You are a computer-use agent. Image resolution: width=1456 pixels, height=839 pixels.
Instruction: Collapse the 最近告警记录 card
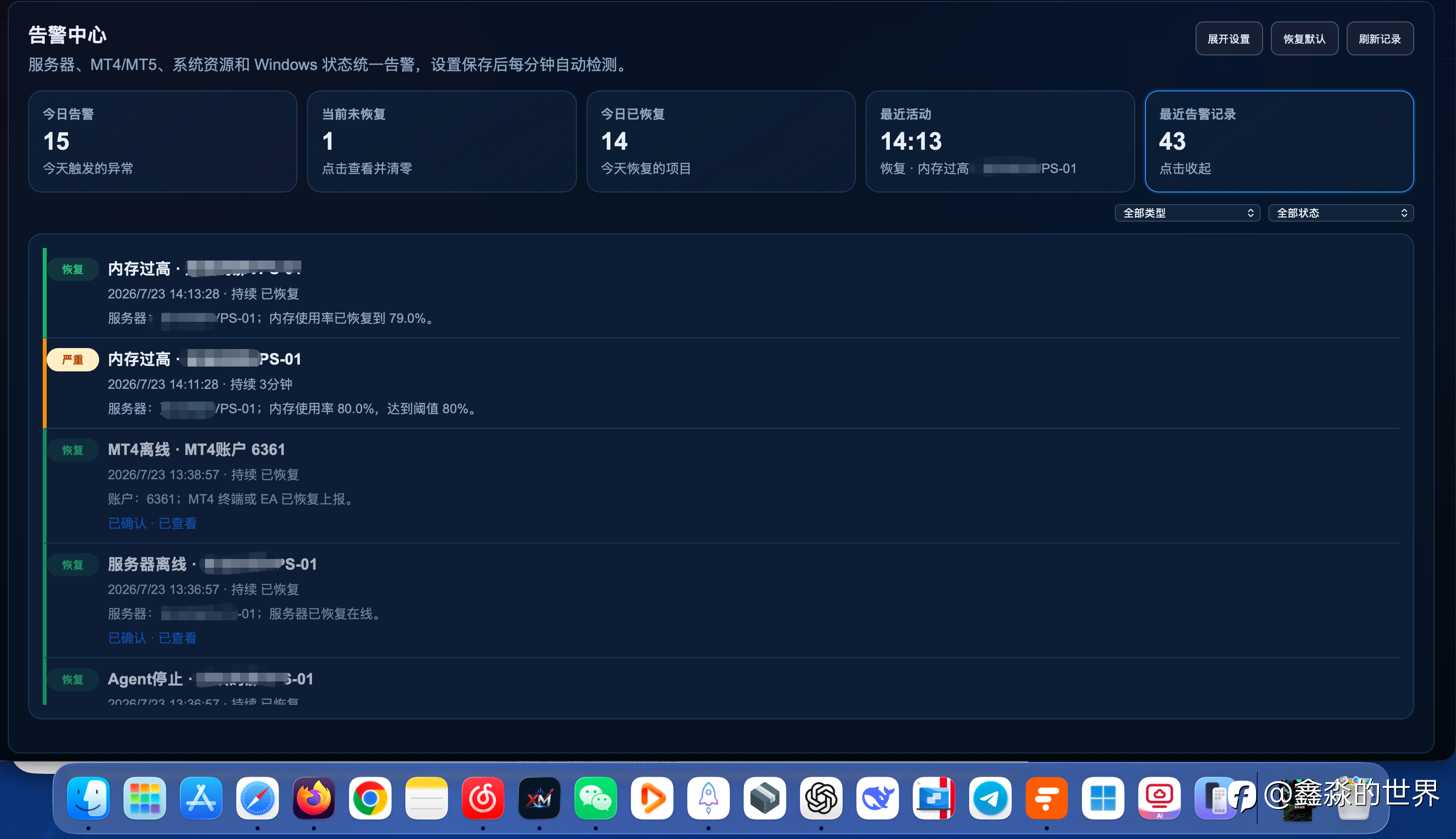(x=1279, y=141)
